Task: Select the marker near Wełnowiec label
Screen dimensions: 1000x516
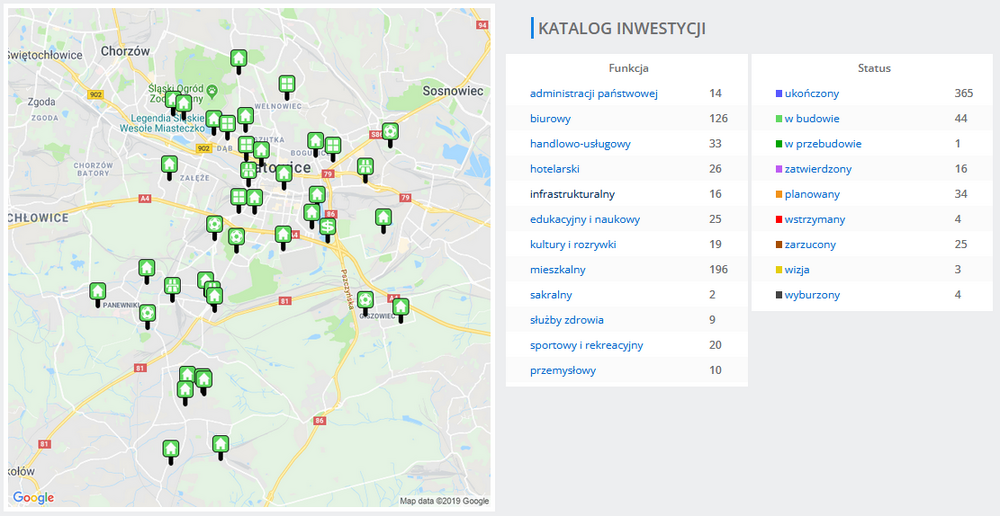Action: point(286,83)
